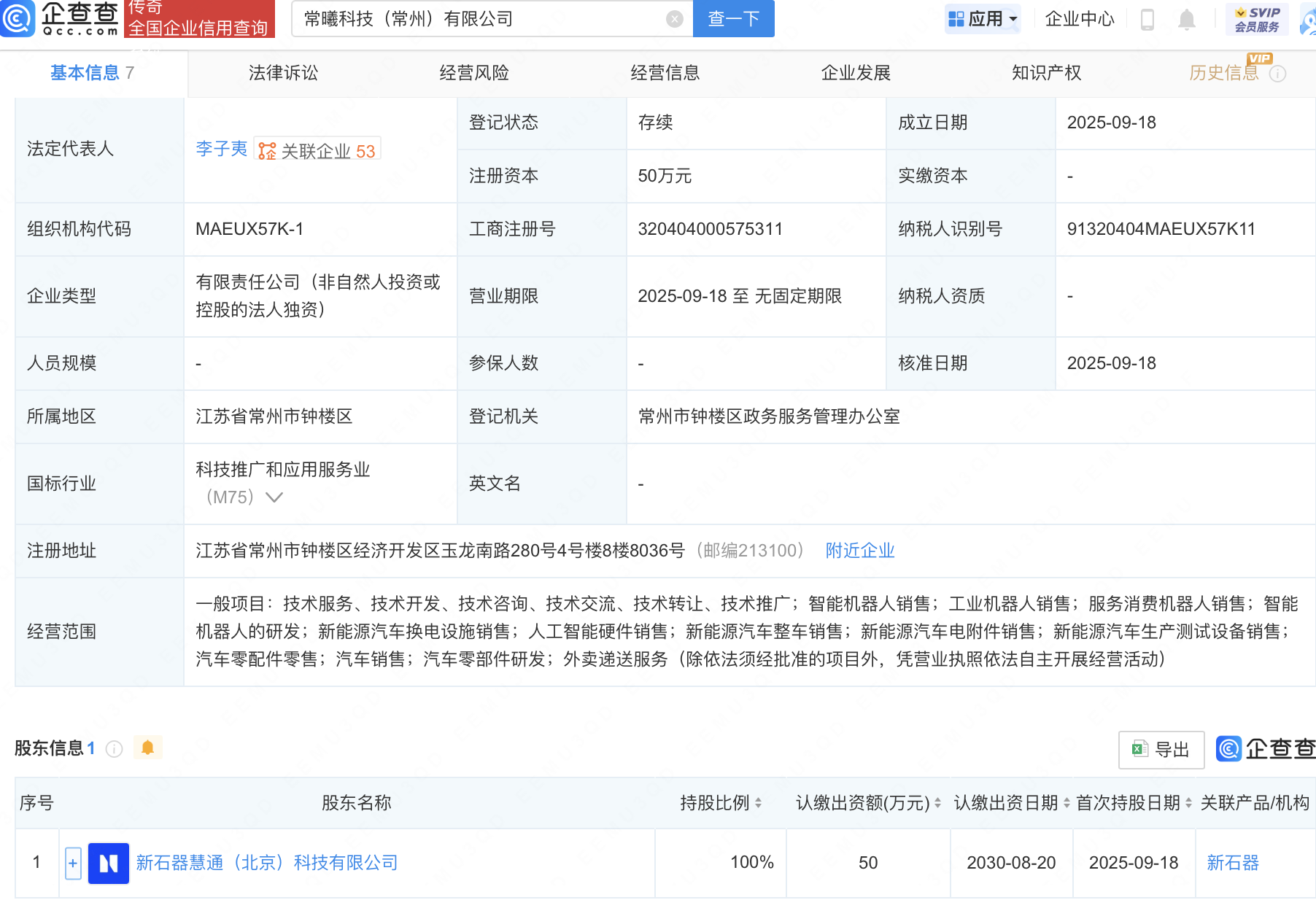Click the 导出 export button
This screenshot has width=1316, height=900.
click(x=1161, y=750)
